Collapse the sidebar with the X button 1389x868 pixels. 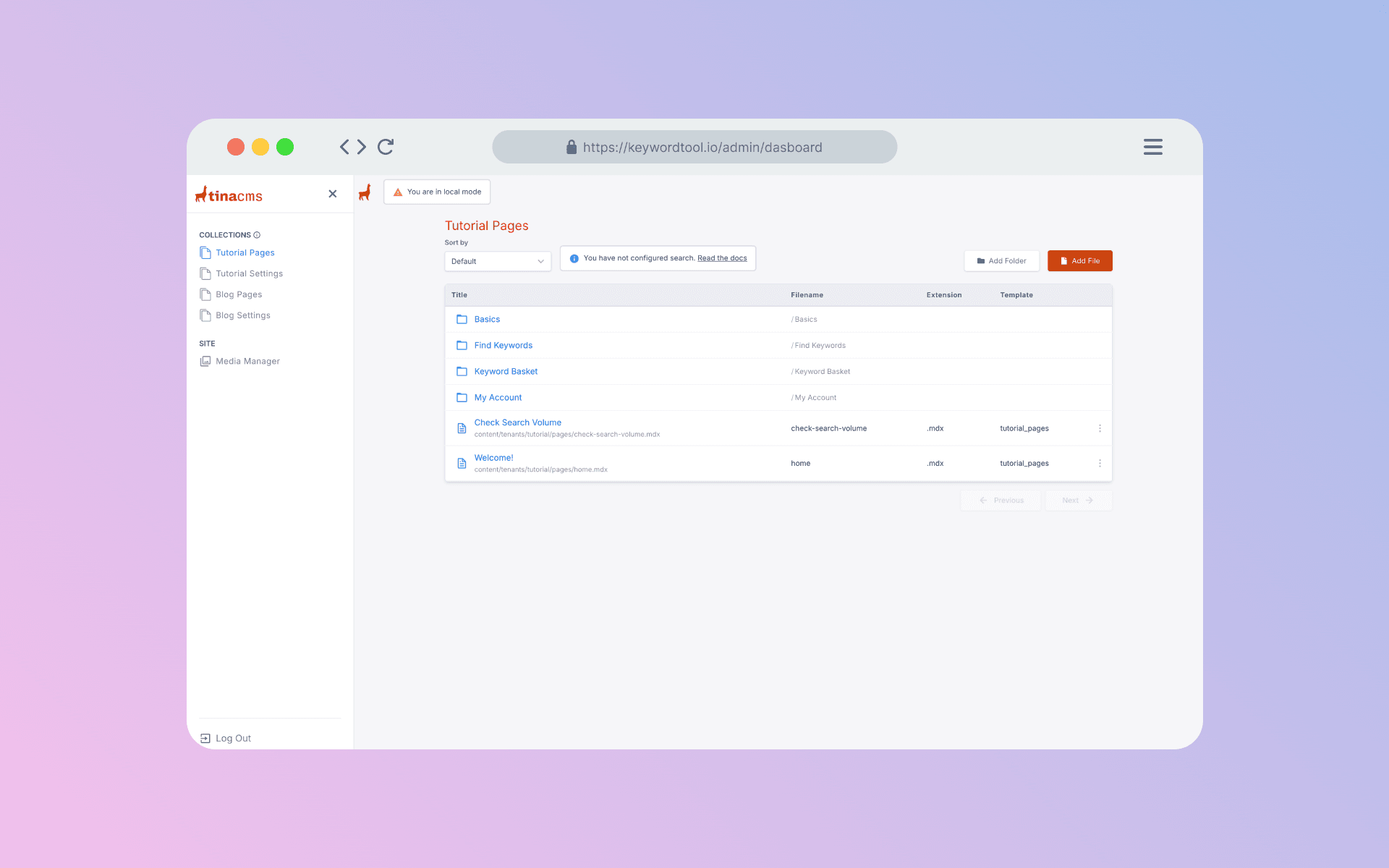coord(332,194)
